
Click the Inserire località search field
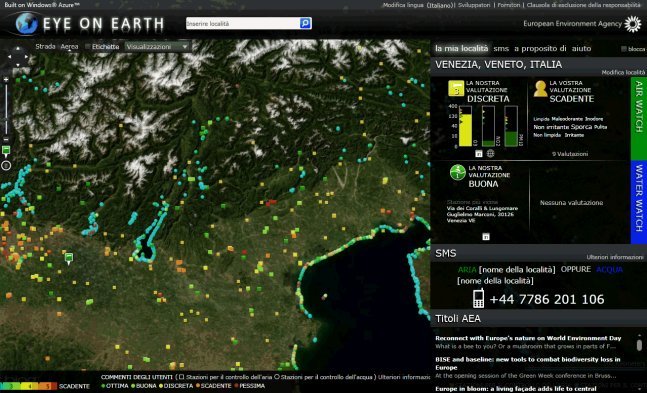[243, 24]
